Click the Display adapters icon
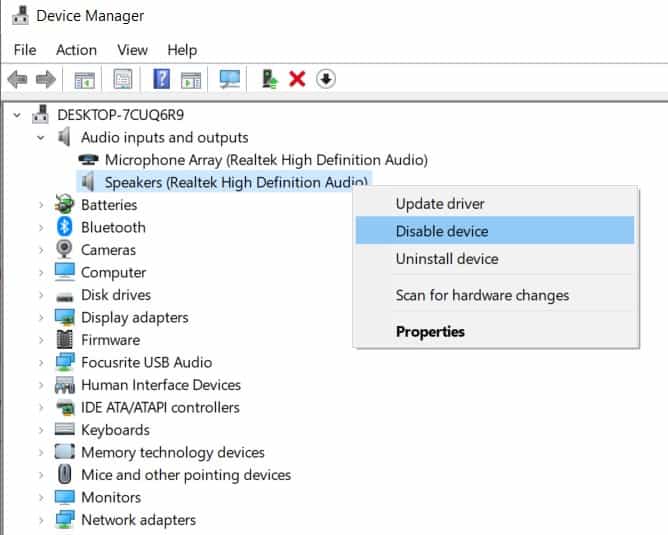The height and width of the screenshot is (535, 668). point(65,317)
